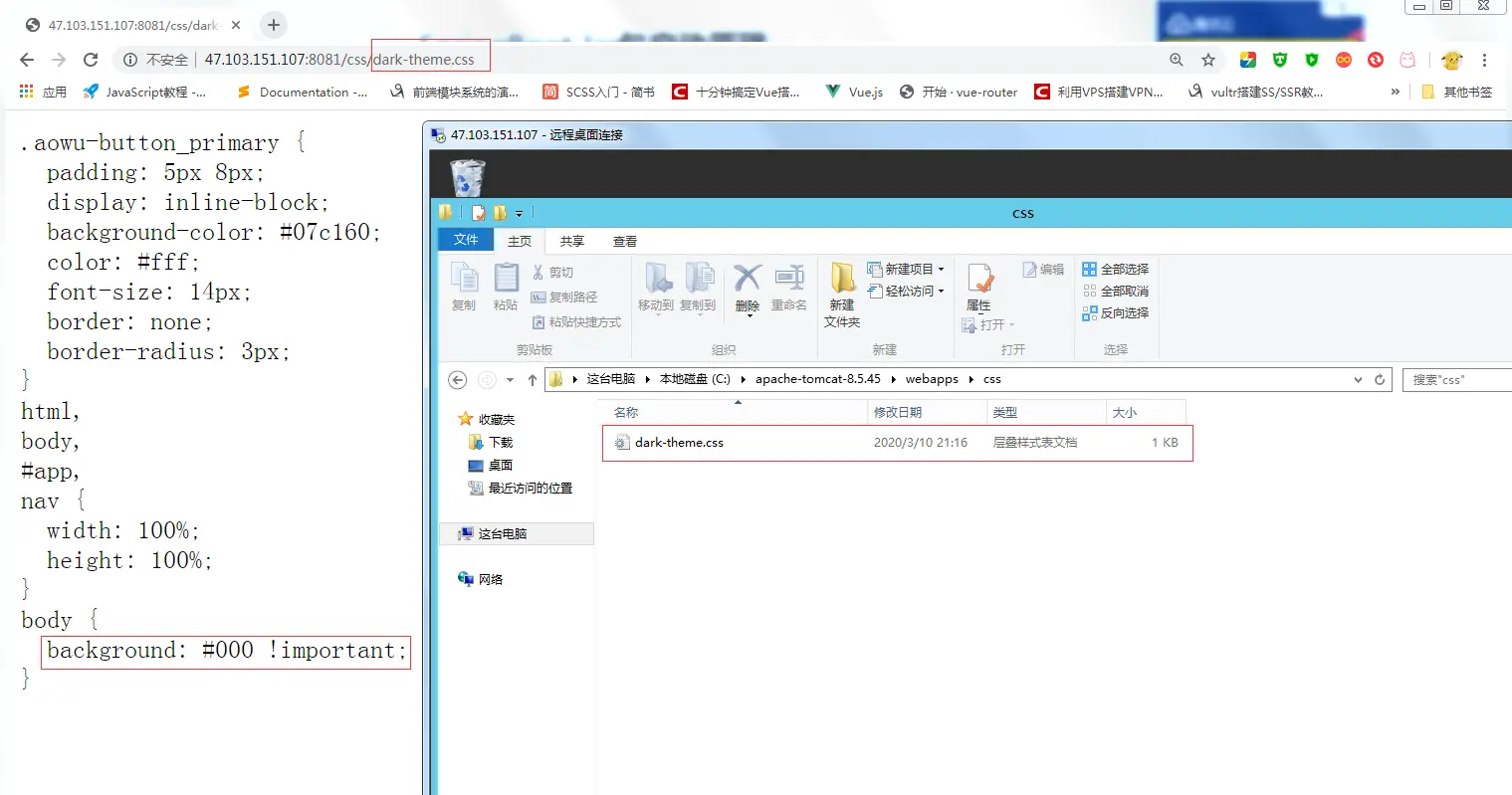Open the Apps (应用) bookmark shortcut
Image resolution: width=1512 pixels, height=795 pixels.
(x=43, y=92)
